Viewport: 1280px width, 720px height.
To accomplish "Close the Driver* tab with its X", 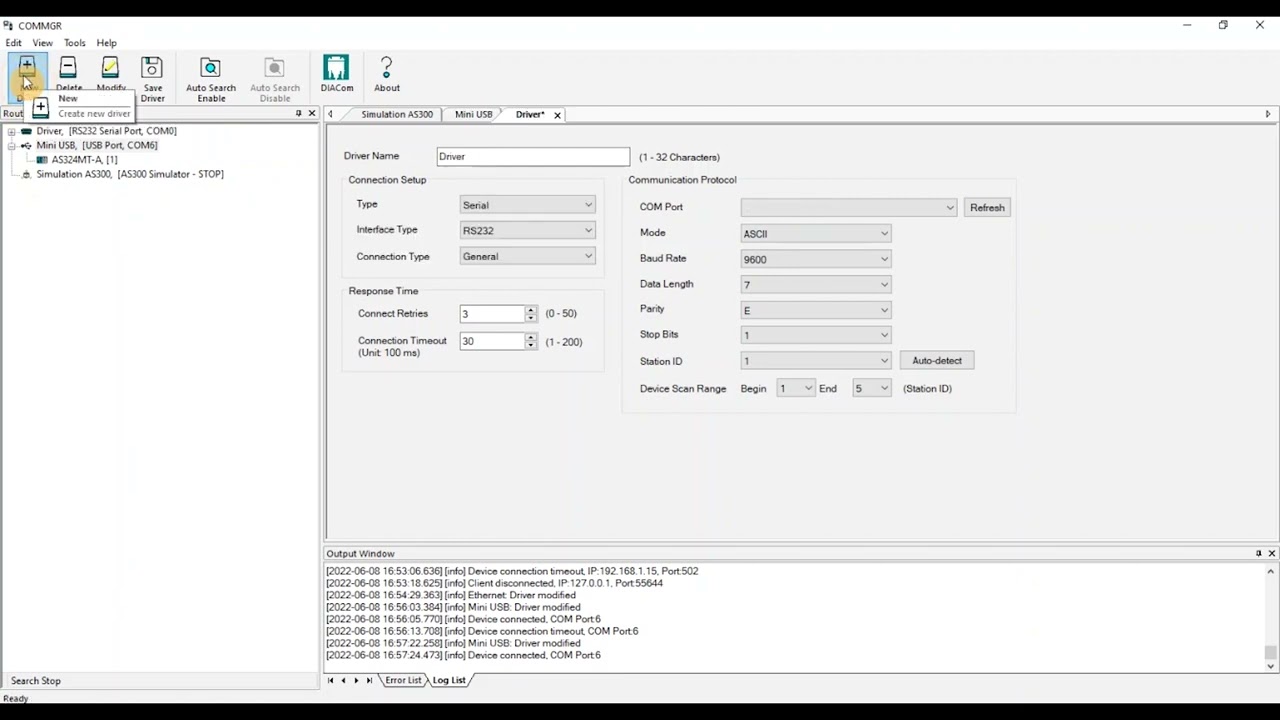I will (x=557, y=115).
